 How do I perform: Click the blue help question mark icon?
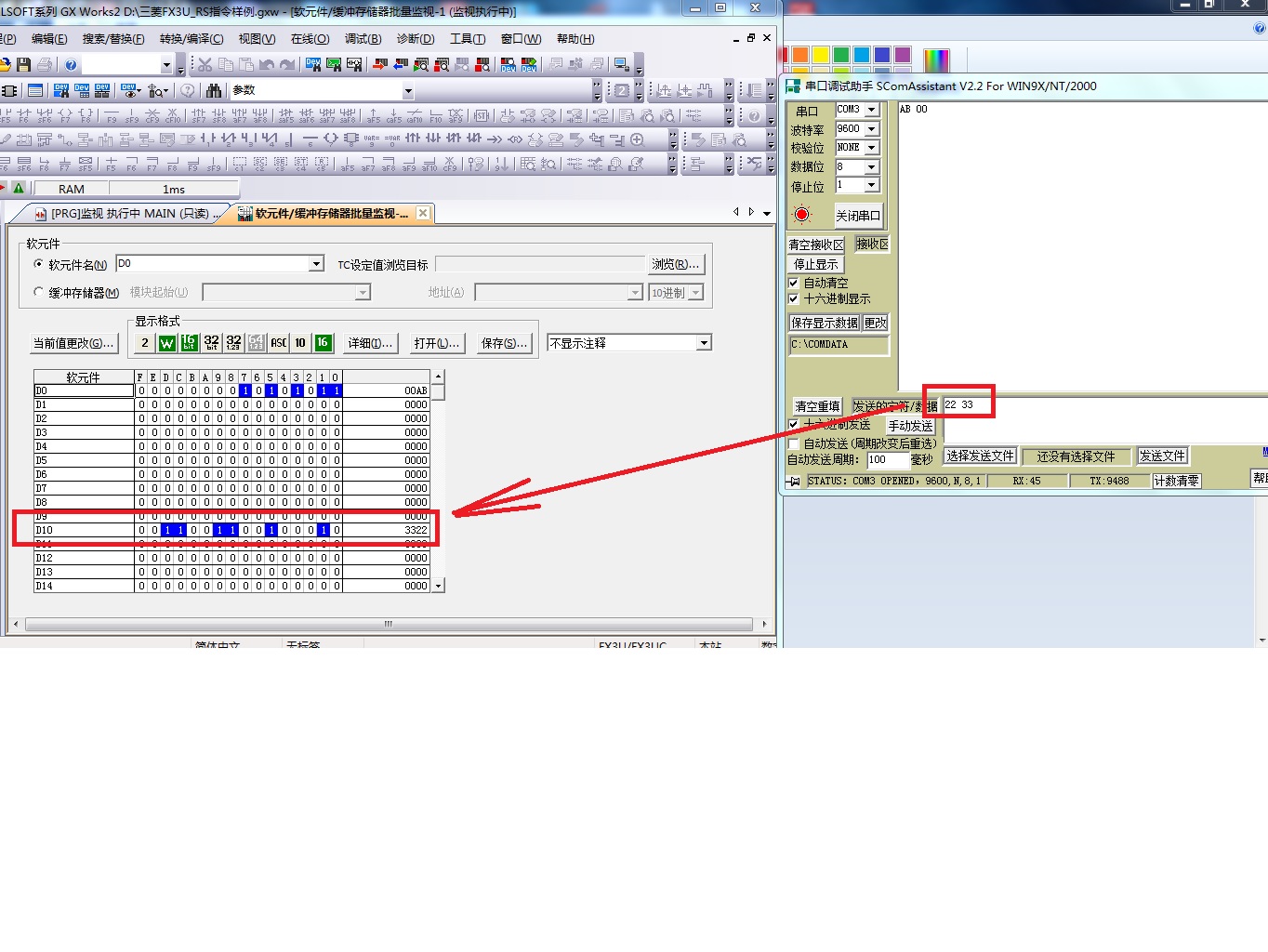click(x=71, y=65)
